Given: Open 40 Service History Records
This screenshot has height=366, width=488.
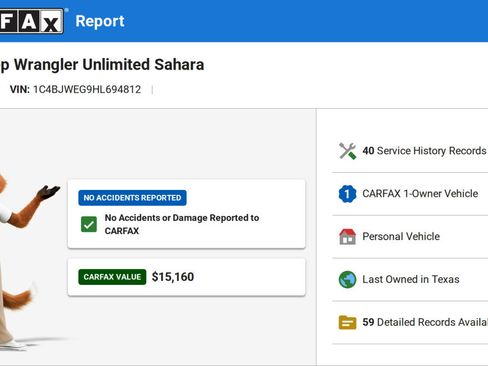Looking at the screenshot, I should pyautogui.click(x=424, y=151).
